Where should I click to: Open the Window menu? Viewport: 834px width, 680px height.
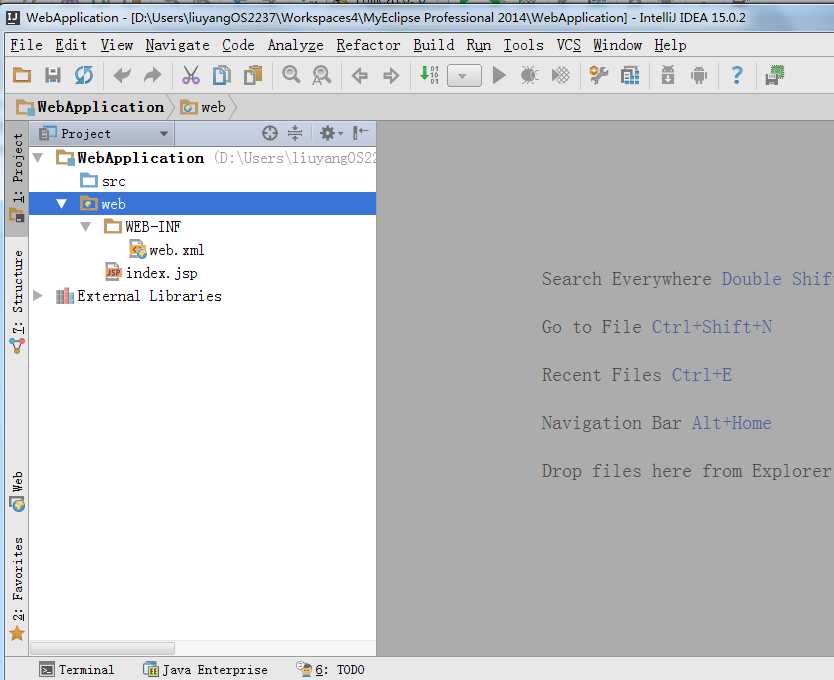point(617,45)
